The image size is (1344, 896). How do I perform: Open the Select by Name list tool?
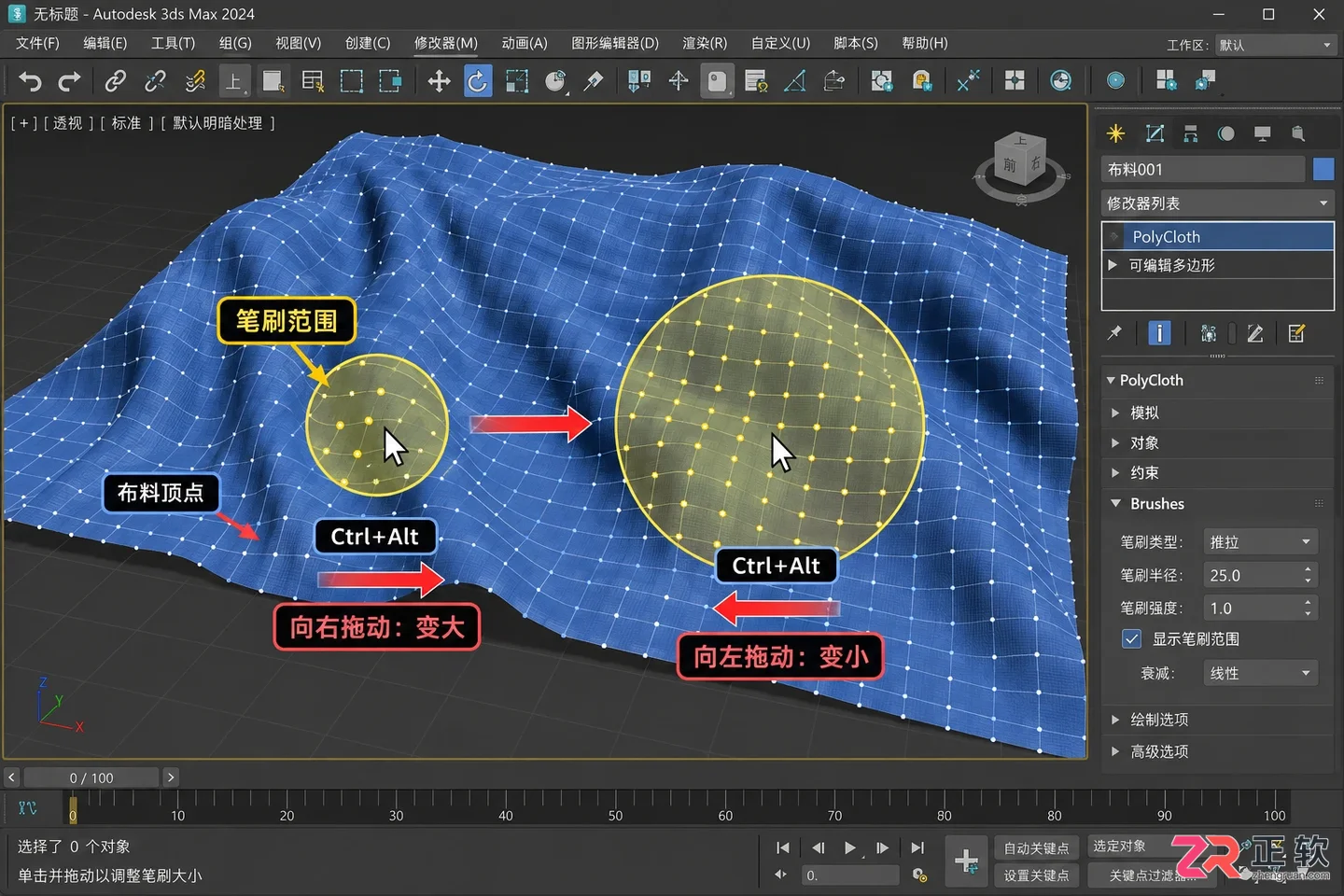point(313,81)
